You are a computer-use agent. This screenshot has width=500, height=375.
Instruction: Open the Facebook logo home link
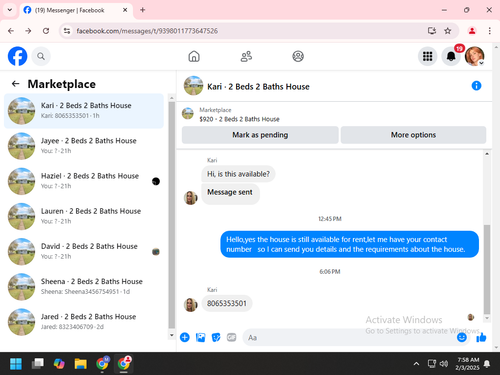click(x=17, y=56)
